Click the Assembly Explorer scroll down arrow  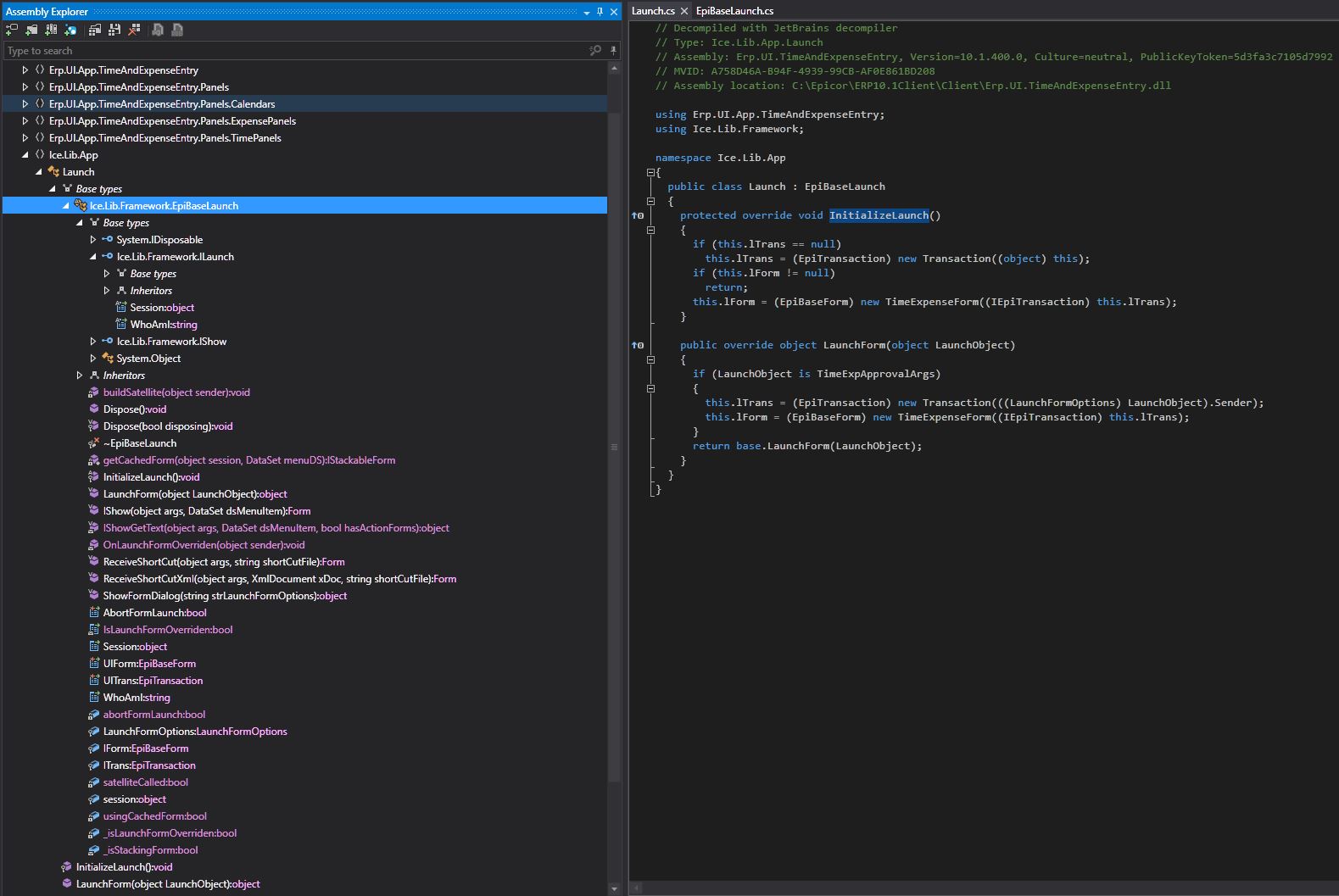[x=614, y=888]
